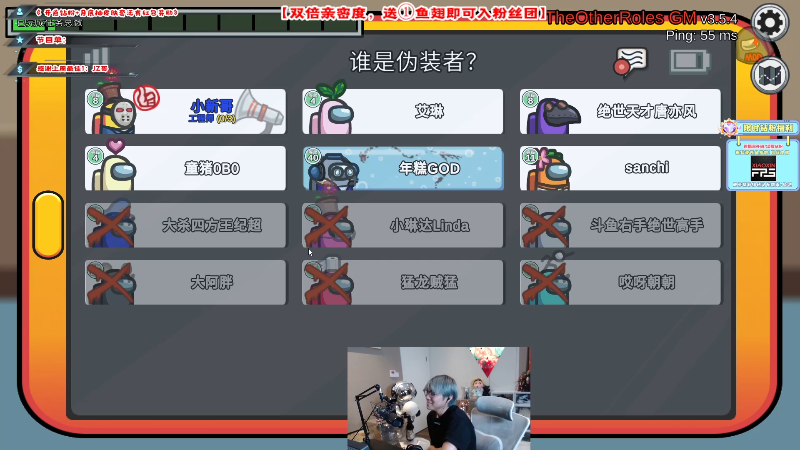Image resolution: width=800 pixels, height=450 pixels.
Task: Click the red stamp badge on 小新哥
Action: tap(146, 98)
